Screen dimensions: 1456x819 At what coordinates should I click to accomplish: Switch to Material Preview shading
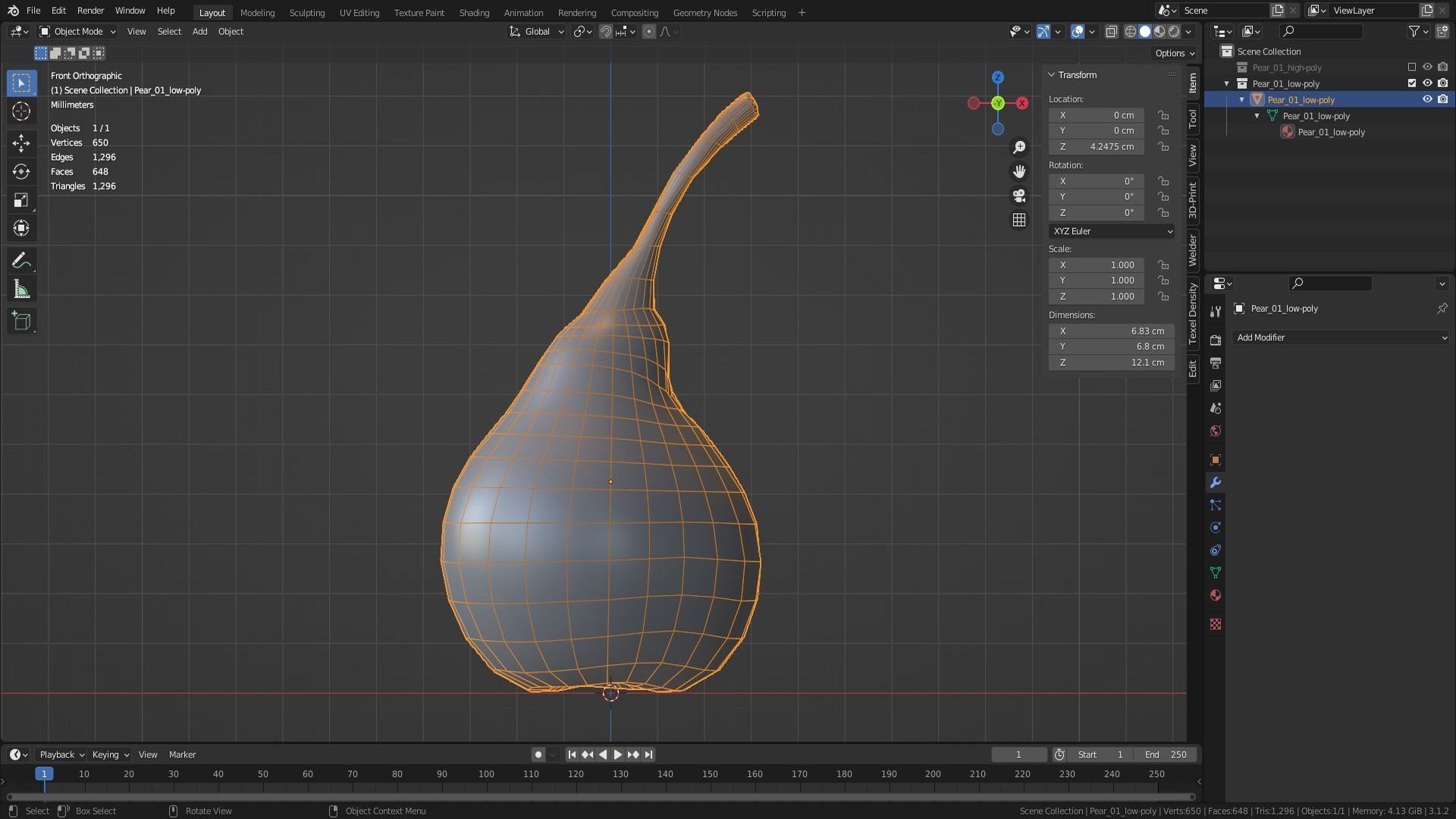pos(1159,32)
